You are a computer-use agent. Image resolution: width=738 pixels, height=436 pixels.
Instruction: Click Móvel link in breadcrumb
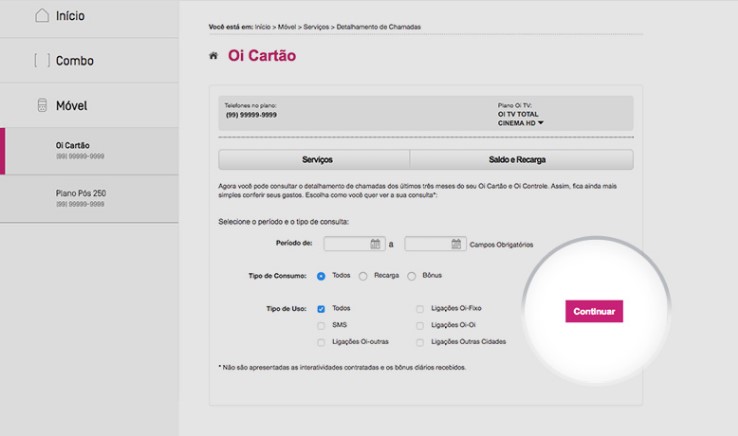pos(287,27)
